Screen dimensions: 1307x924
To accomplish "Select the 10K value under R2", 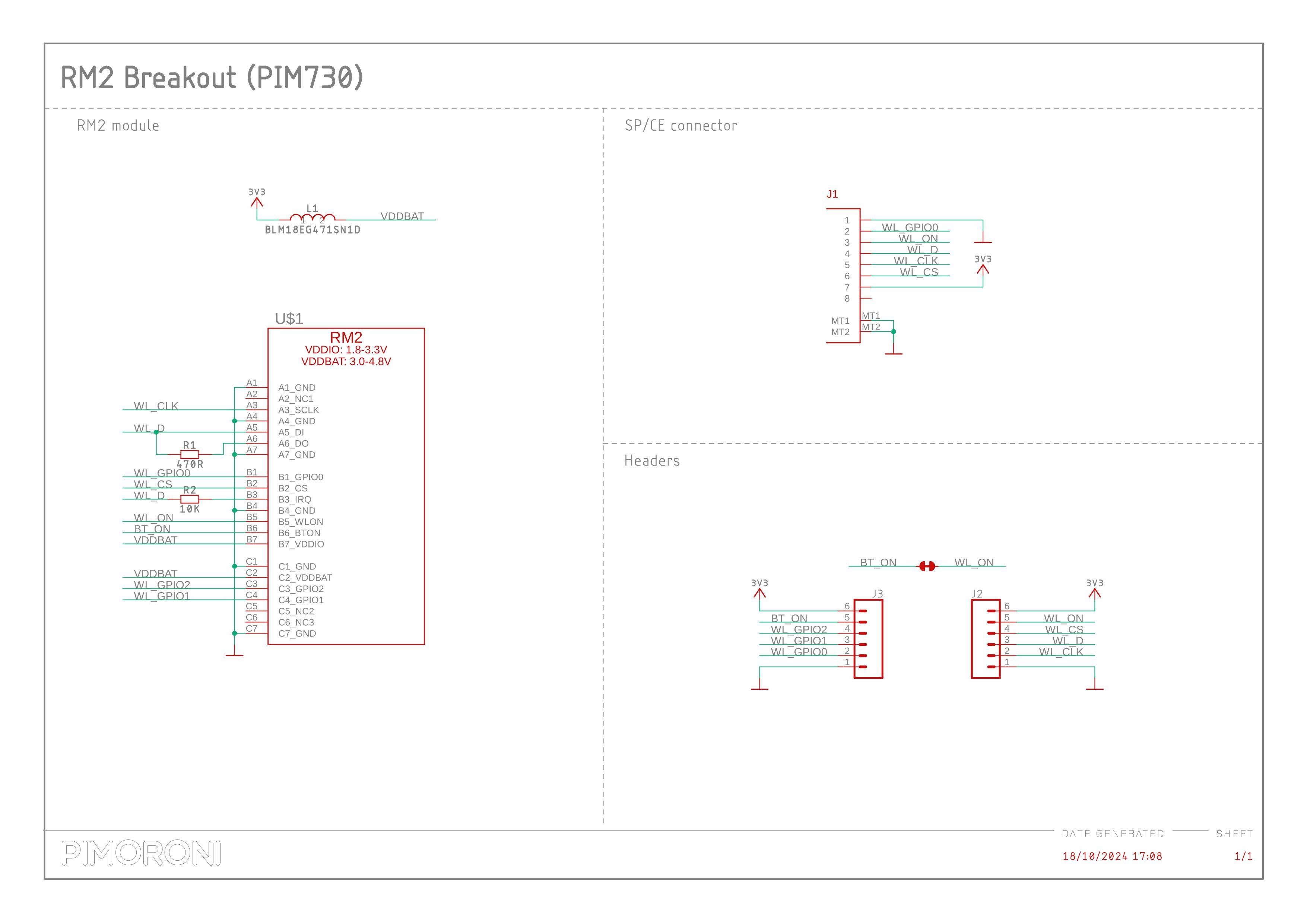I will 190,509.
